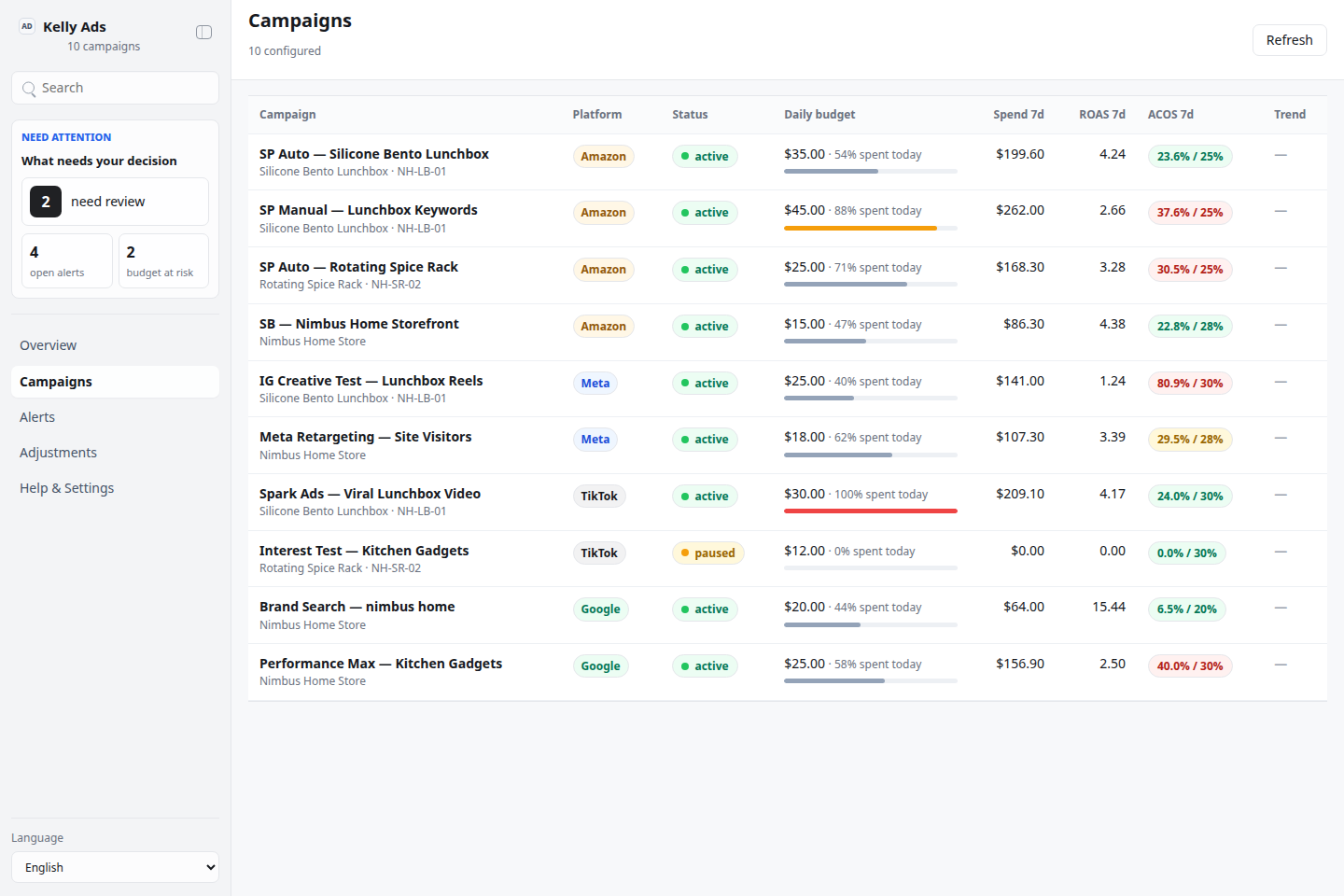Screen dimensions: 1344x896
Task: Collapse the sidebar using the panel icon
Action: 203,33
